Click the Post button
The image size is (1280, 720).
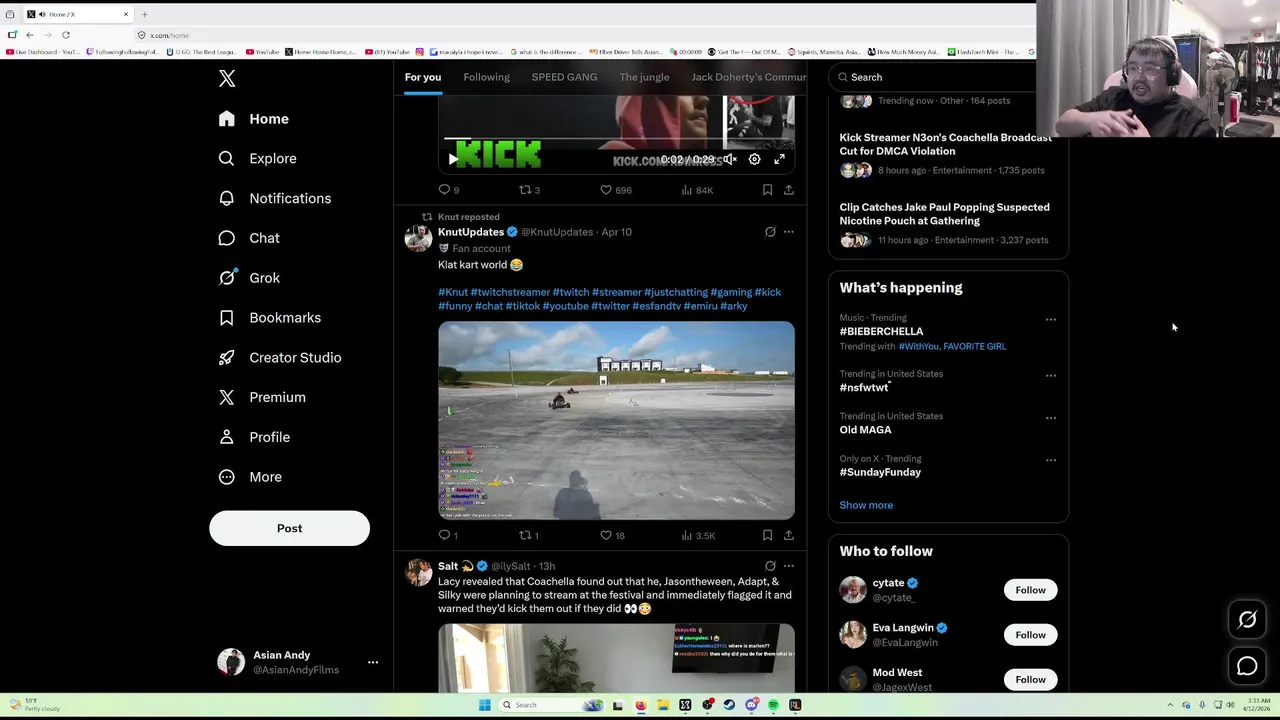pos(289,528)
